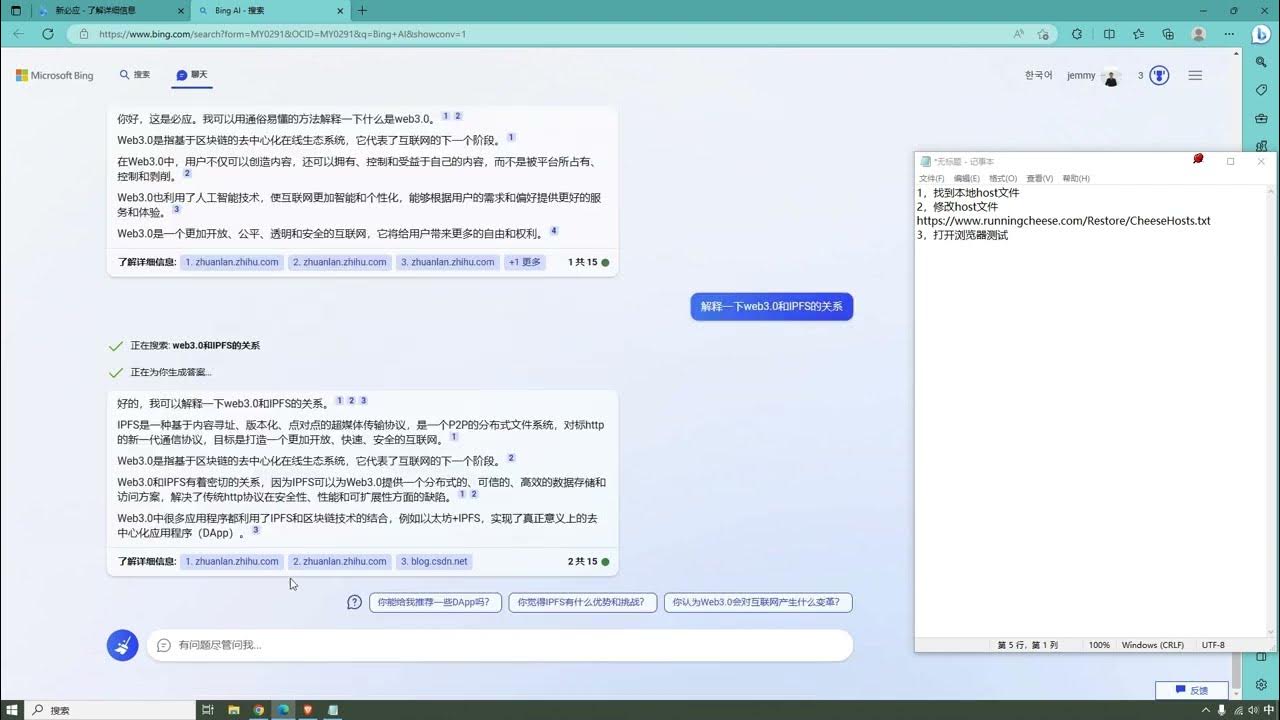Open the Bing hamburger menu
Viewport: 1280px width, 720px height.
[x=1195, y=75]
